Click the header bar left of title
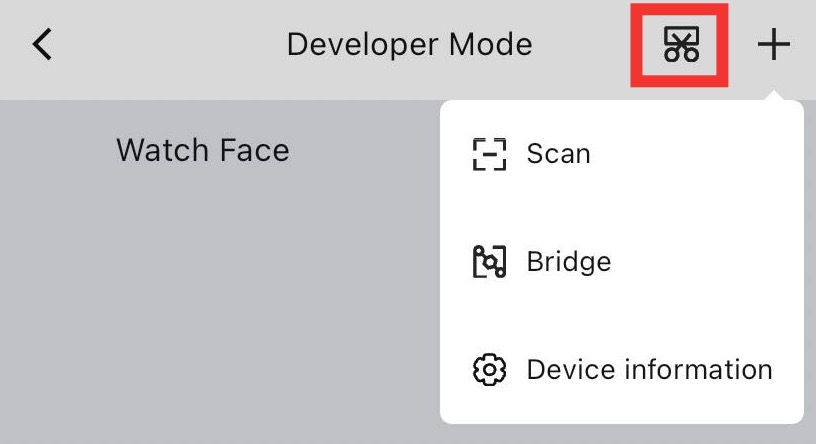816x444 pixels. pos(160,45)
